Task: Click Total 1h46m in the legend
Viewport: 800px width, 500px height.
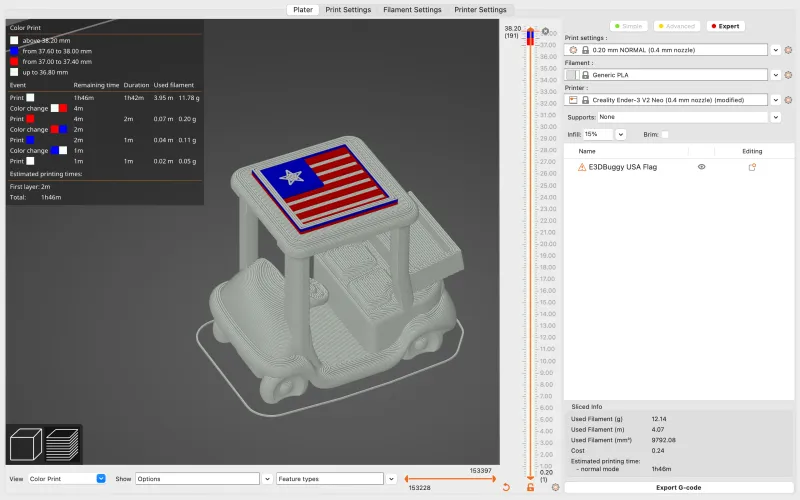Action: click(x=51, y=197)
